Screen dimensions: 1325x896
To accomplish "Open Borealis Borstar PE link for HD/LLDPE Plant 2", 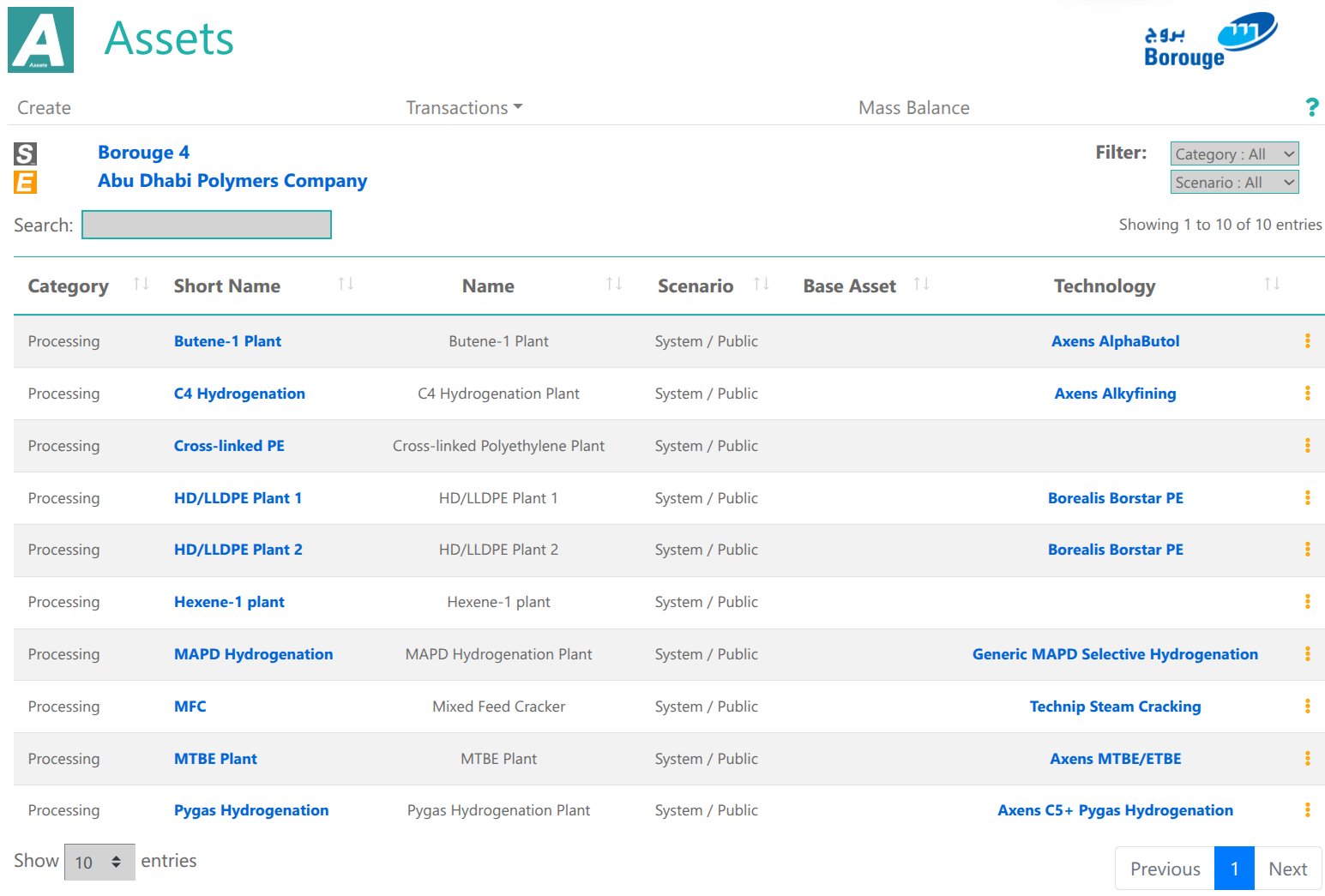I will (1115, 550).
